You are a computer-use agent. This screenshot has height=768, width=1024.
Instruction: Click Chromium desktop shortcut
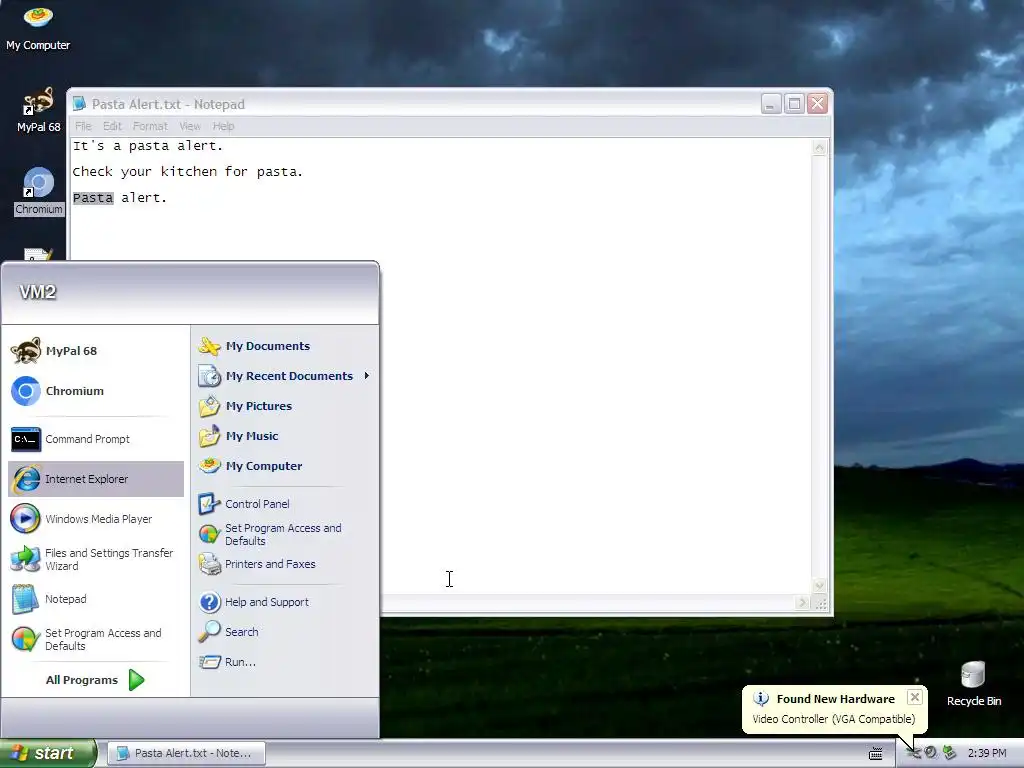pos(39,191)
